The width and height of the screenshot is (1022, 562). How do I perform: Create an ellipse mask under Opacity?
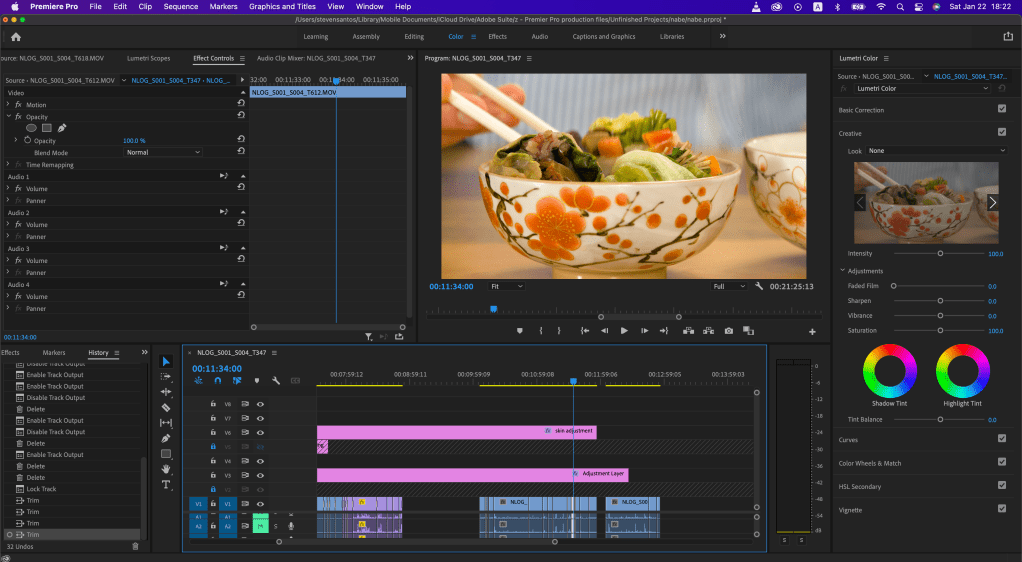click(31, 128)
